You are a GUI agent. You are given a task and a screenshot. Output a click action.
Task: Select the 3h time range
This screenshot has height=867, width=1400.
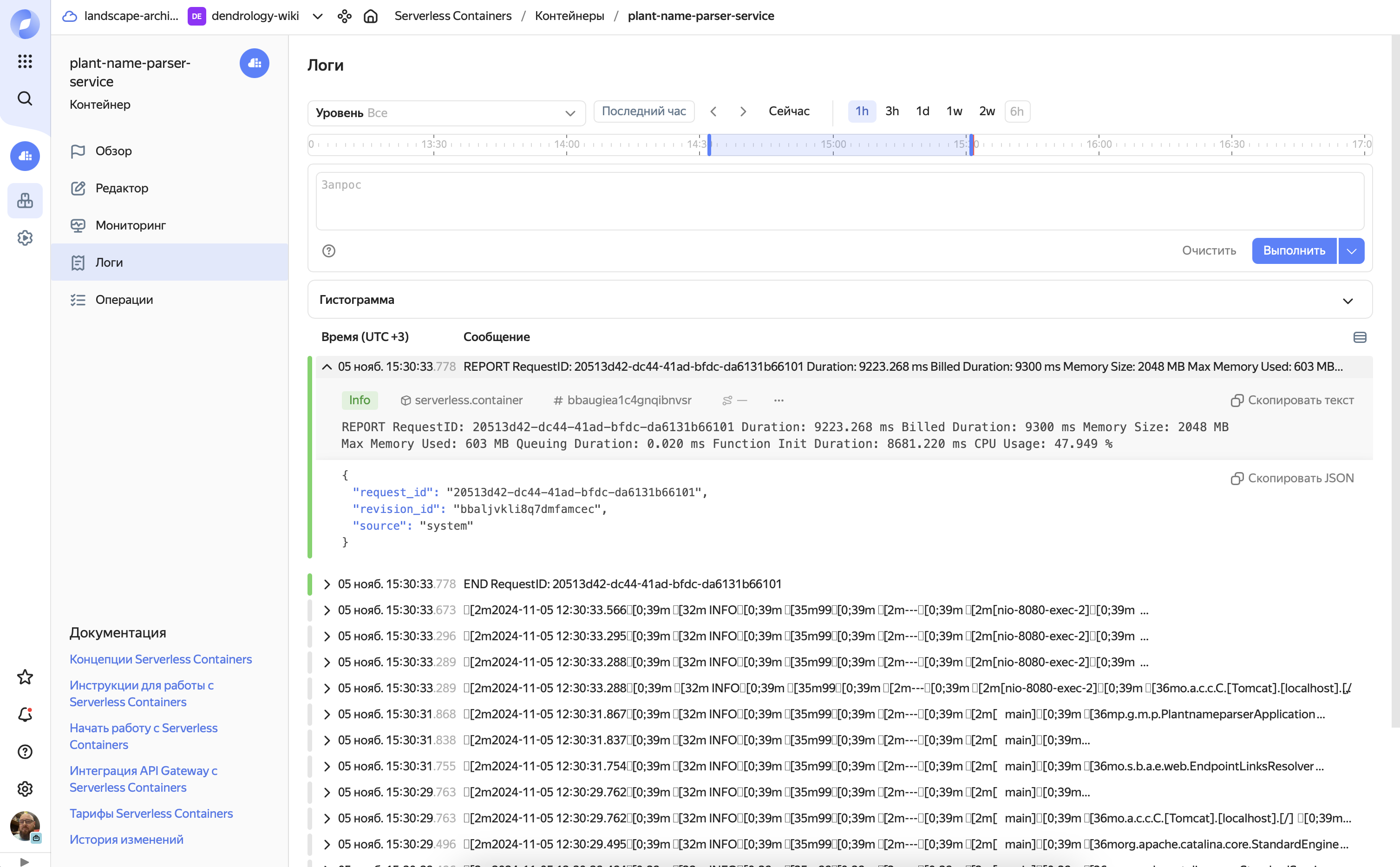tap(892, 111)
